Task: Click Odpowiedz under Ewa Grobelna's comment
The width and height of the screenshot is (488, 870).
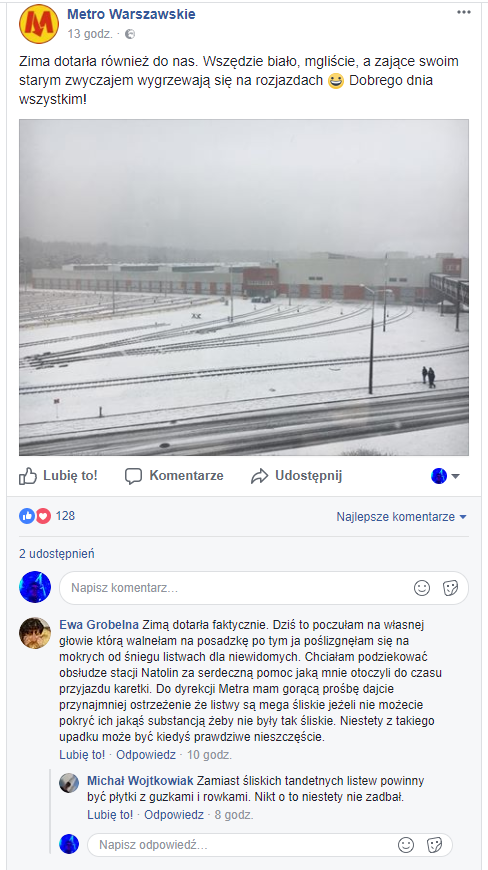Action: point(146,755)
